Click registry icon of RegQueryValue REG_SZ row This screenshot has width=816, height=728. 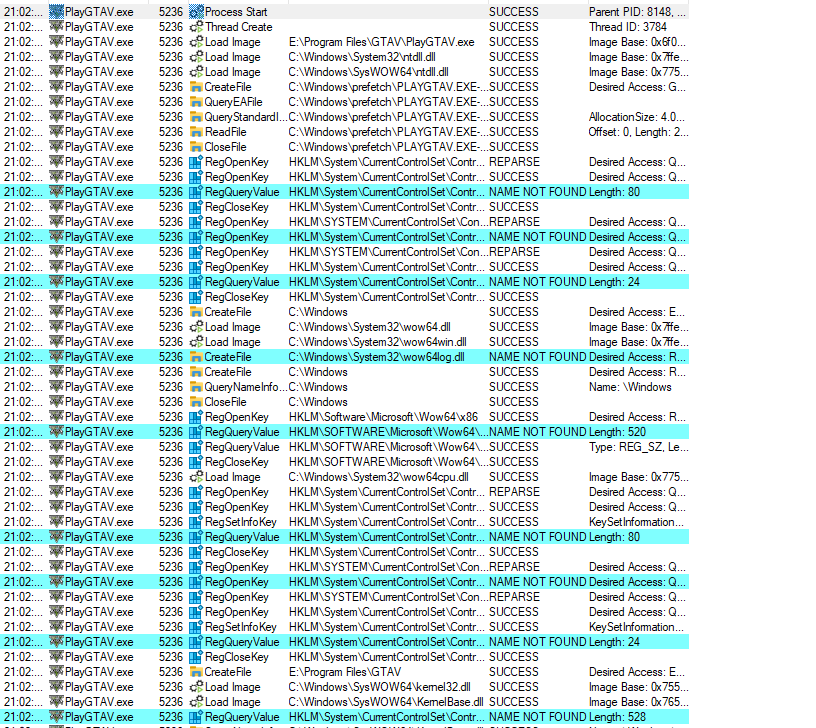coord(196,447)
